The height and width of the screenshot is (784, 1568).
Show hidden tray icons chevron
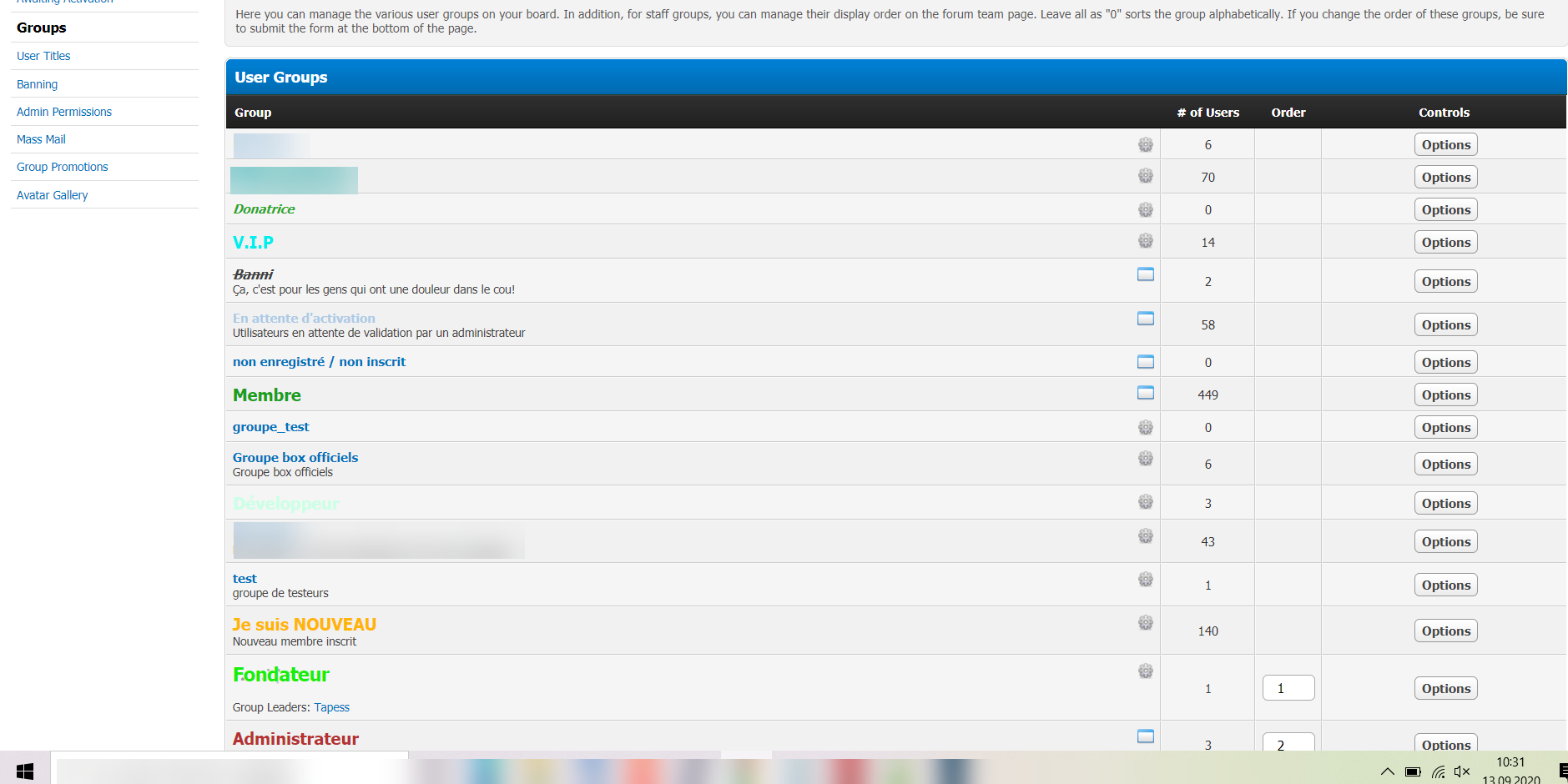[1387, 771]
